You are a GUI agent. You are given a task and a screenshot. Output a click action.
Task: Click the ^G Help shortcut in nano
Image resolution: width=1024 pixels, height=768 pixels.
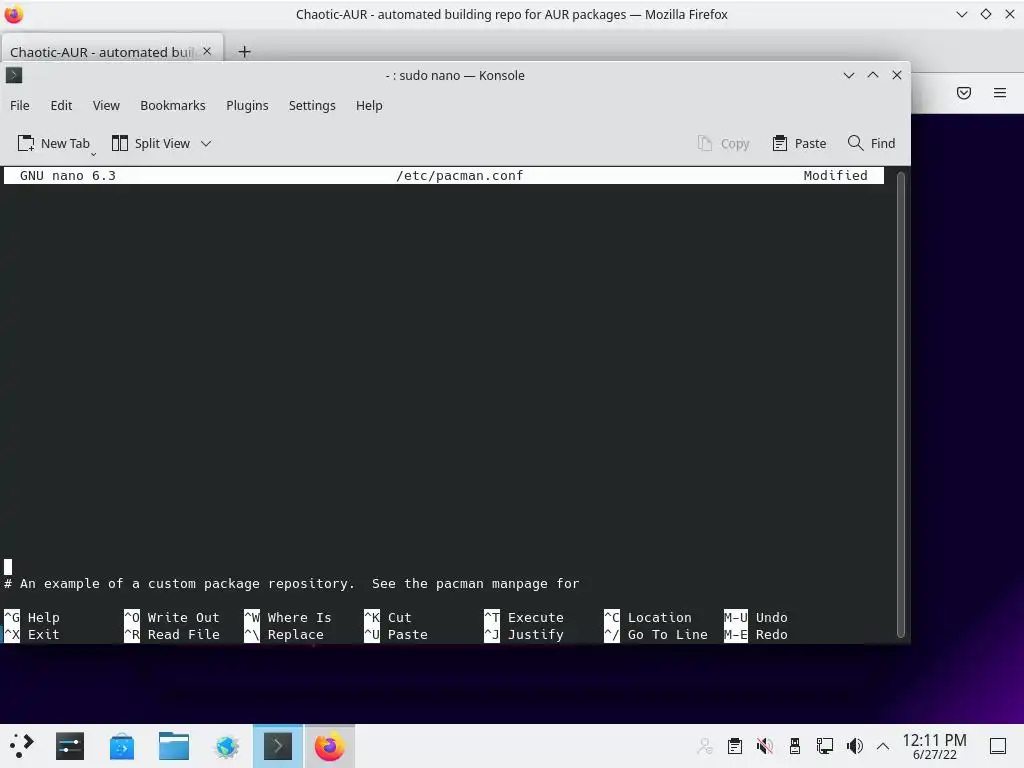click(x=32, y=617)
